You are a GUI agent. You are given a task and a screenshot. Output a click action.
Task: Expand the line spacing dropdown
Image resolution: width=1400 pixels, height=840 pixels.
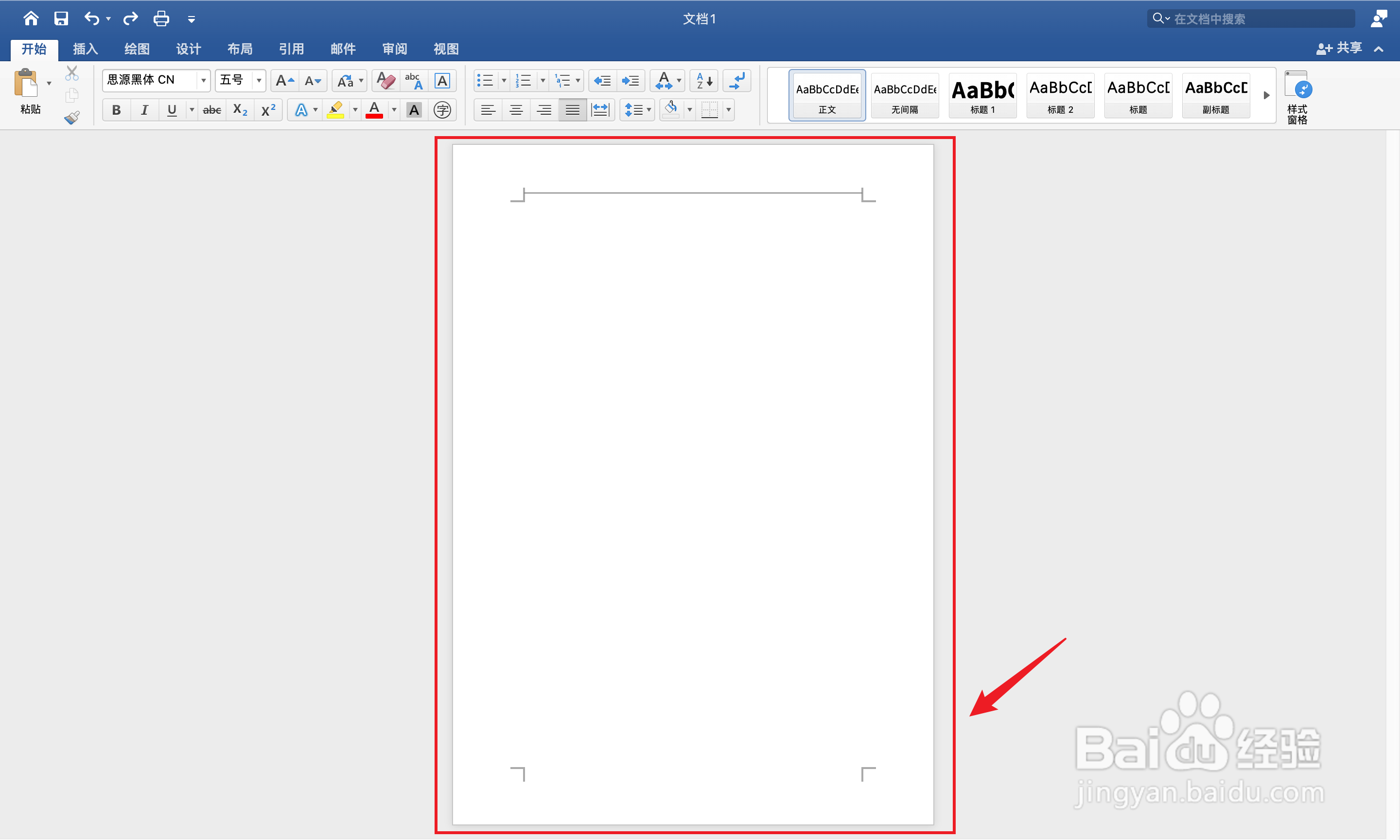[649, 110]
